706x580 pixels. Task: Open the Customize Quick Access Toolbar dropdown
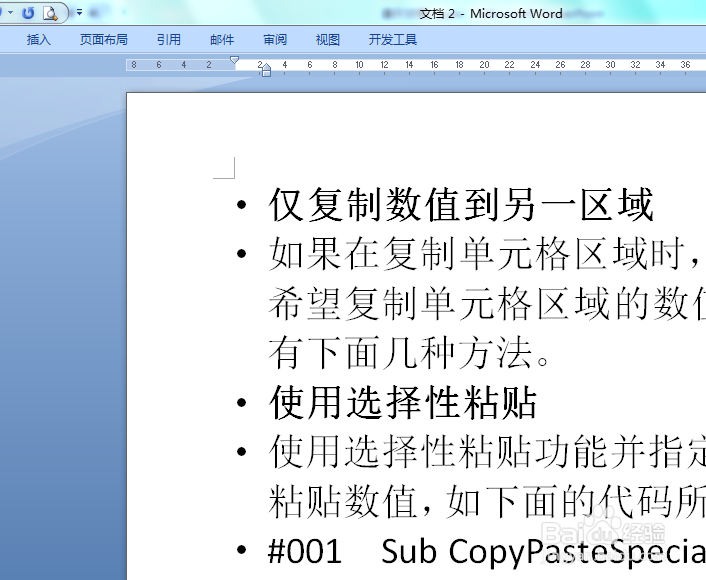click(79, 12)
